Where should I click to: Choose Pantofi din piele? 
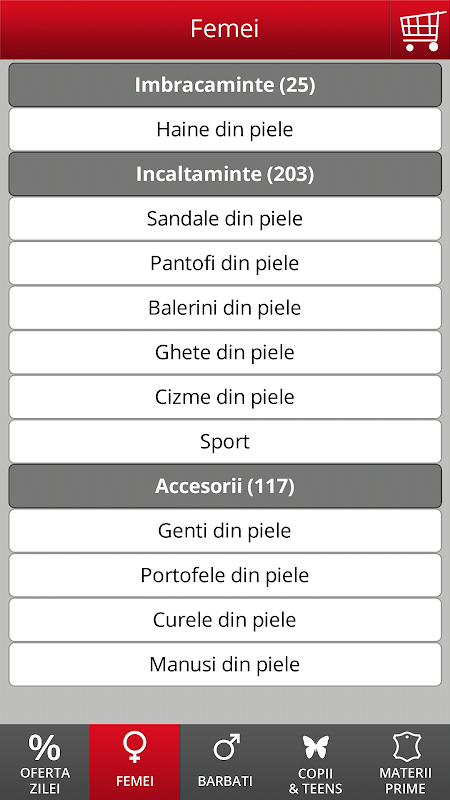click(x=225, y=263)
